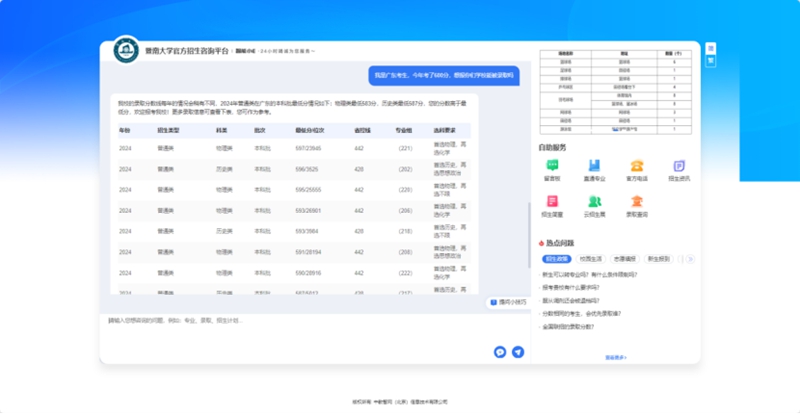Click the question input text field
Viewport: 800px width, 414px height.
point(300,321)
